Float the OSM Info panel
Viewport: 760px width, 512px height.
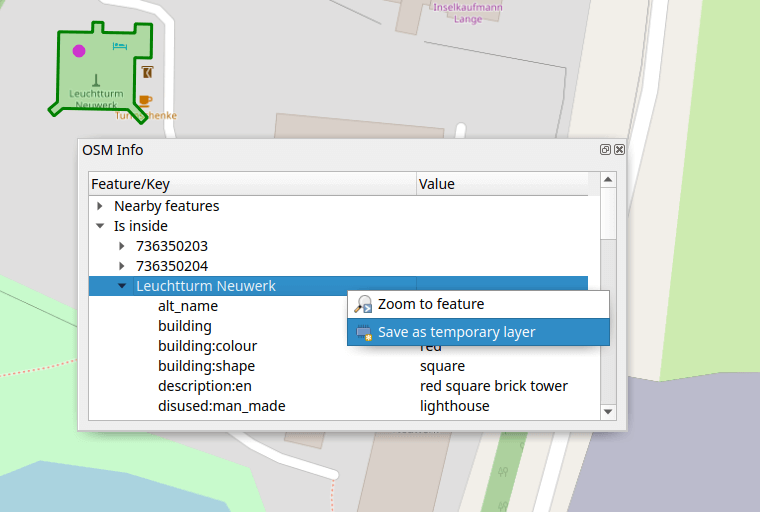(x=606, y=150)
